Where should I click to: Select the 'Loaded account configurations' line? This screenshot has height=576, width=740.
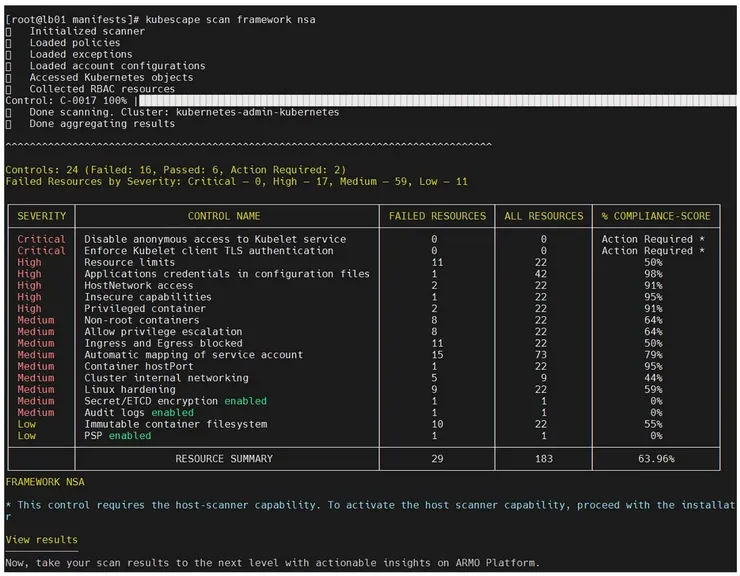[x=118, y=66]
